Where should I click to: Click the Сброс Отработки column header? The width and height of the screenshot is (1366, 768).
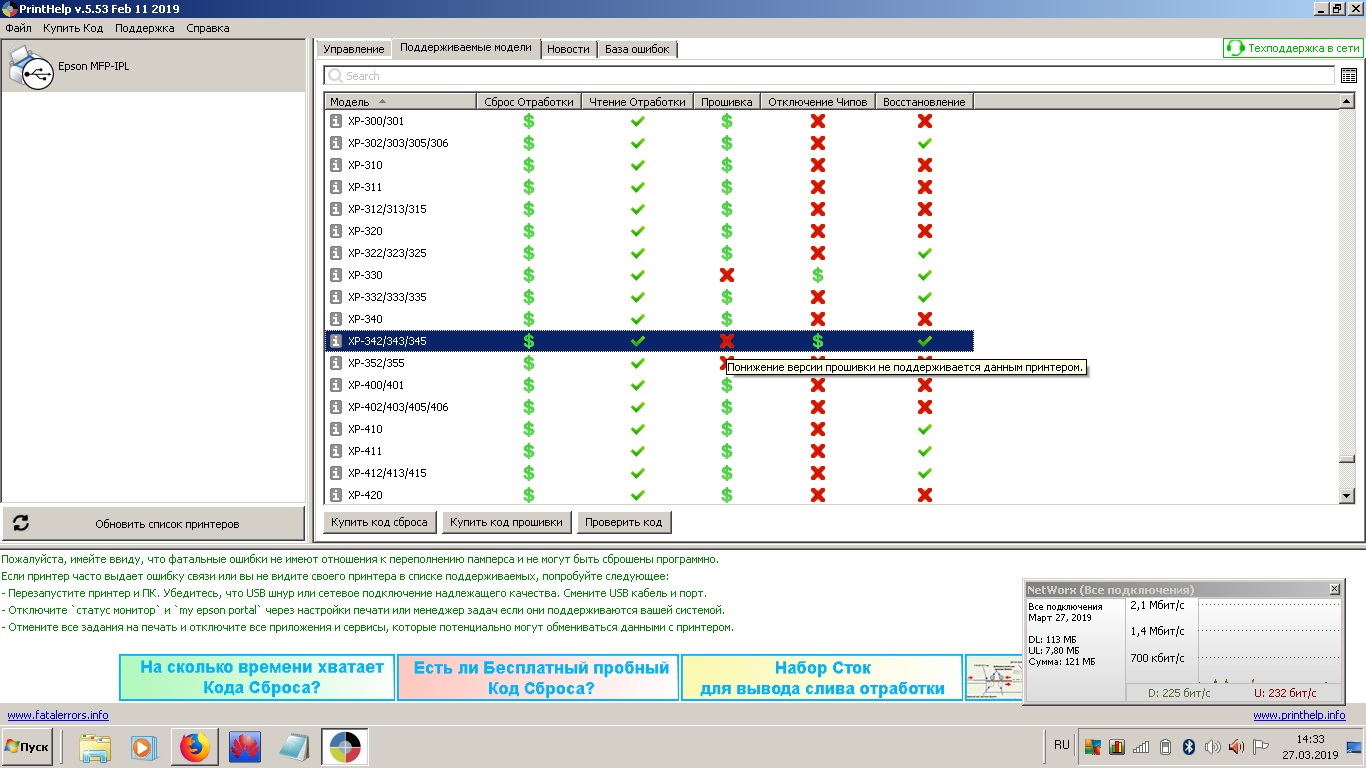(529, 102)
